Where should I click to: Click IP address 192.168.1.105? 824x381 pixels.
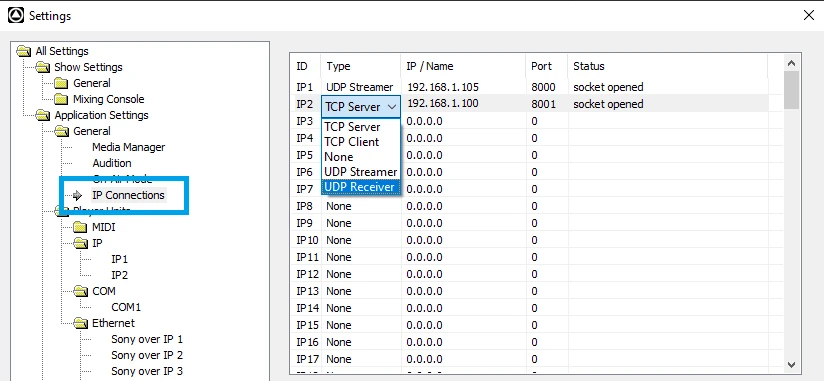443,87
